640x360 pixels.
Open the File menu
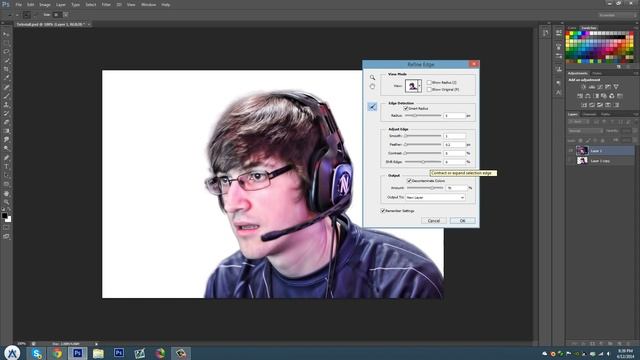[19, 4]
